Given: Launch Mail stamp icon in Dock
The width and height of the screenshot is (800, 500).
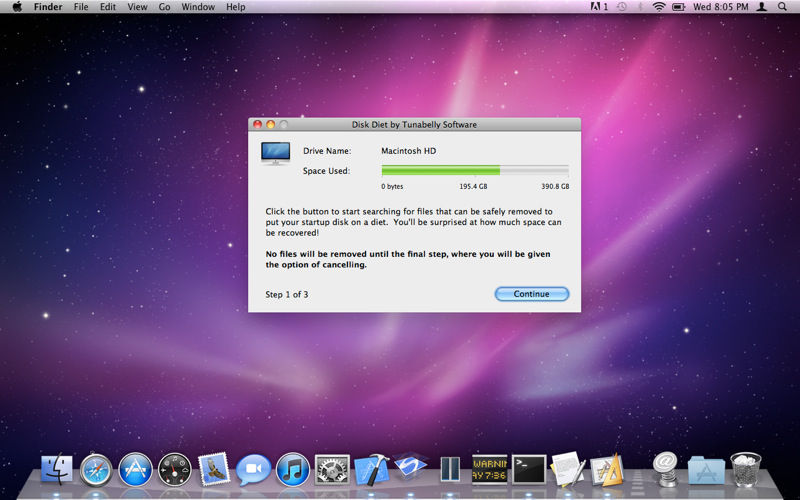Looking at the screenshot, I should [214, 469].
